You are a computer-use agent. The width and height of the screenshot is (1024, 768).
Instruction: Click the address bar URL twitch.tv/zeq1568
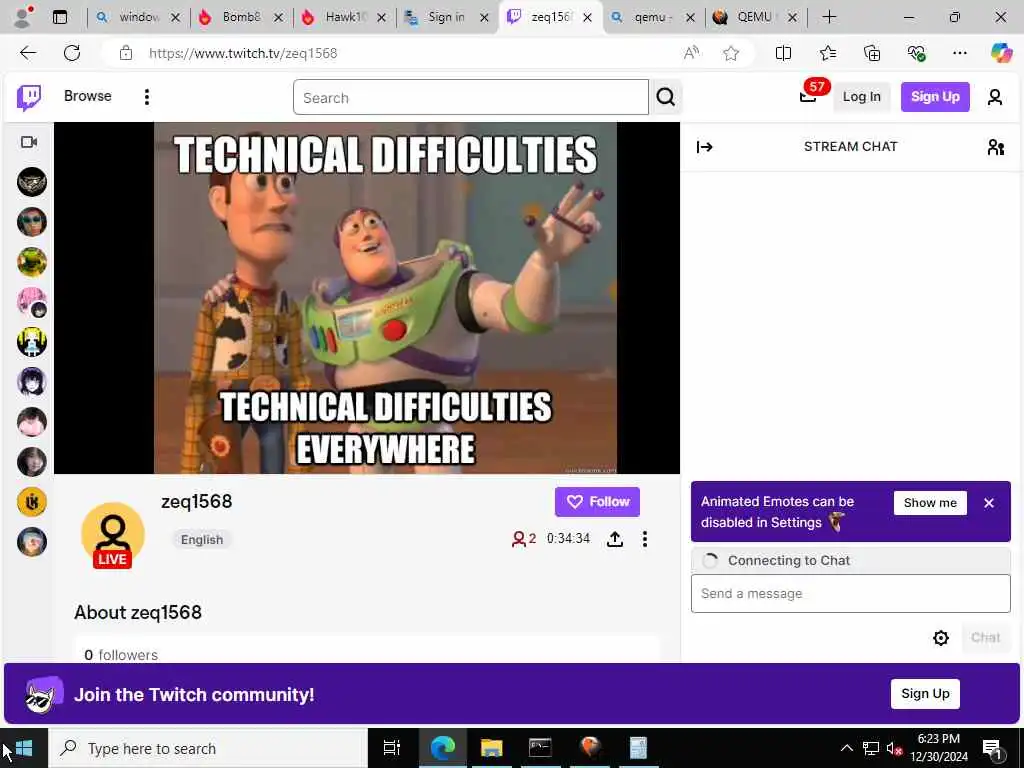point(243,54)
